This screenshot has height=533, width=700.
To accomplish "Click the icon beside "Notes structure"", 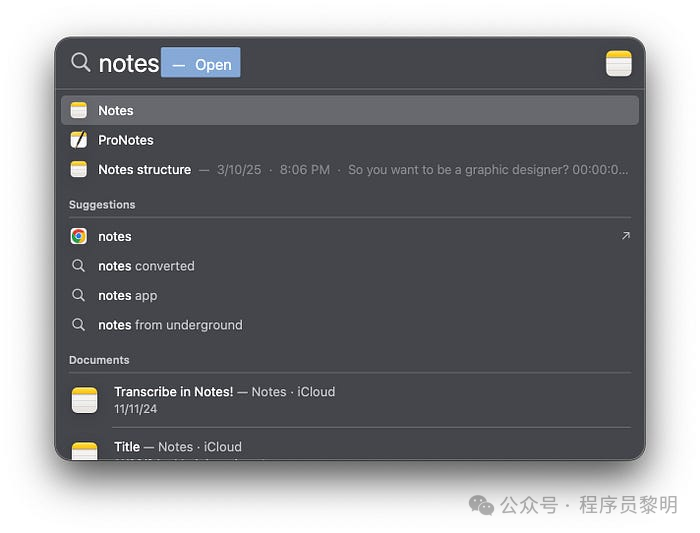I will coord(79,169).
